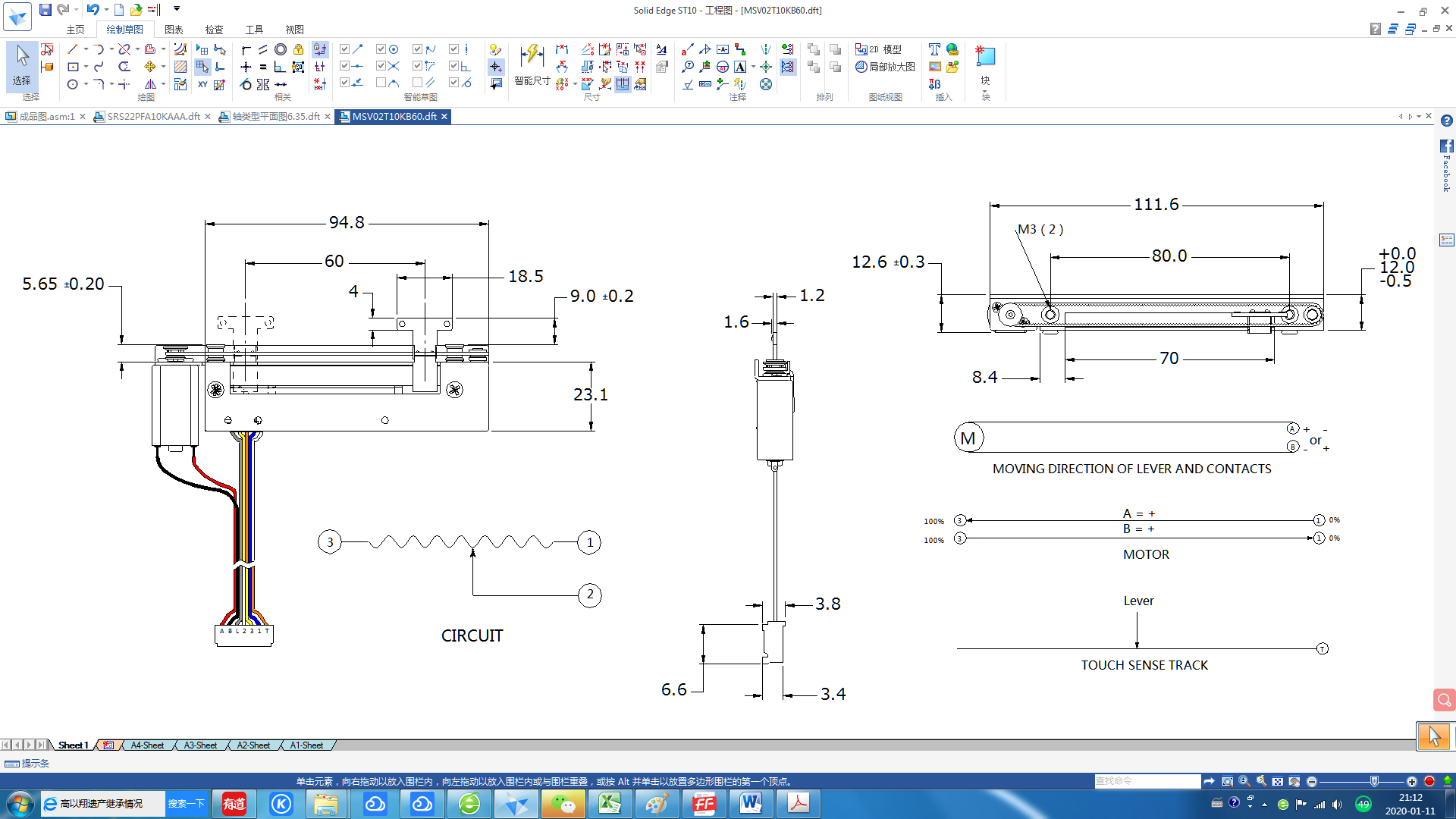Apply the Equal relationship constraint
The width and height of the screenshot is (1456, 819).
tap(262, 67)
